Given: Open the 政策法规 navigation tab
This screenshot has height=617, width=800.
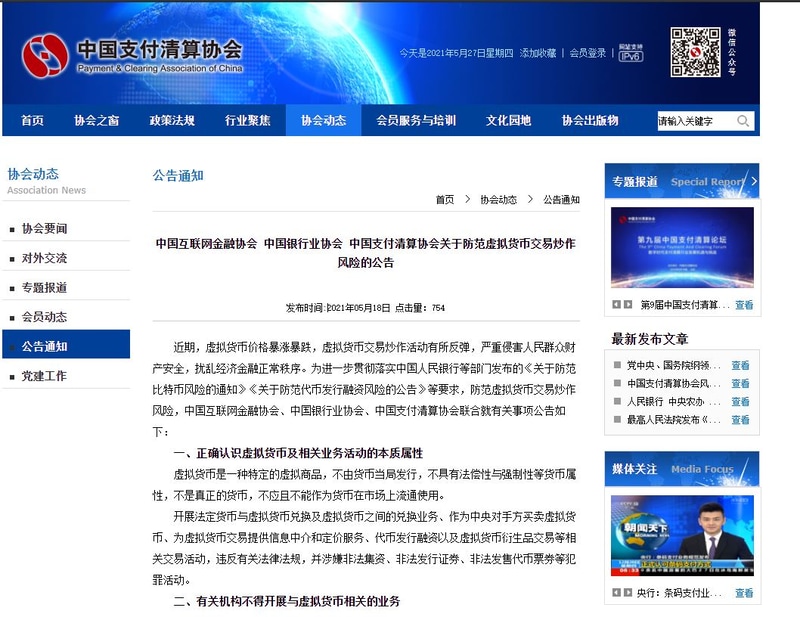Looking at the screenshot, I should point(172,120).
